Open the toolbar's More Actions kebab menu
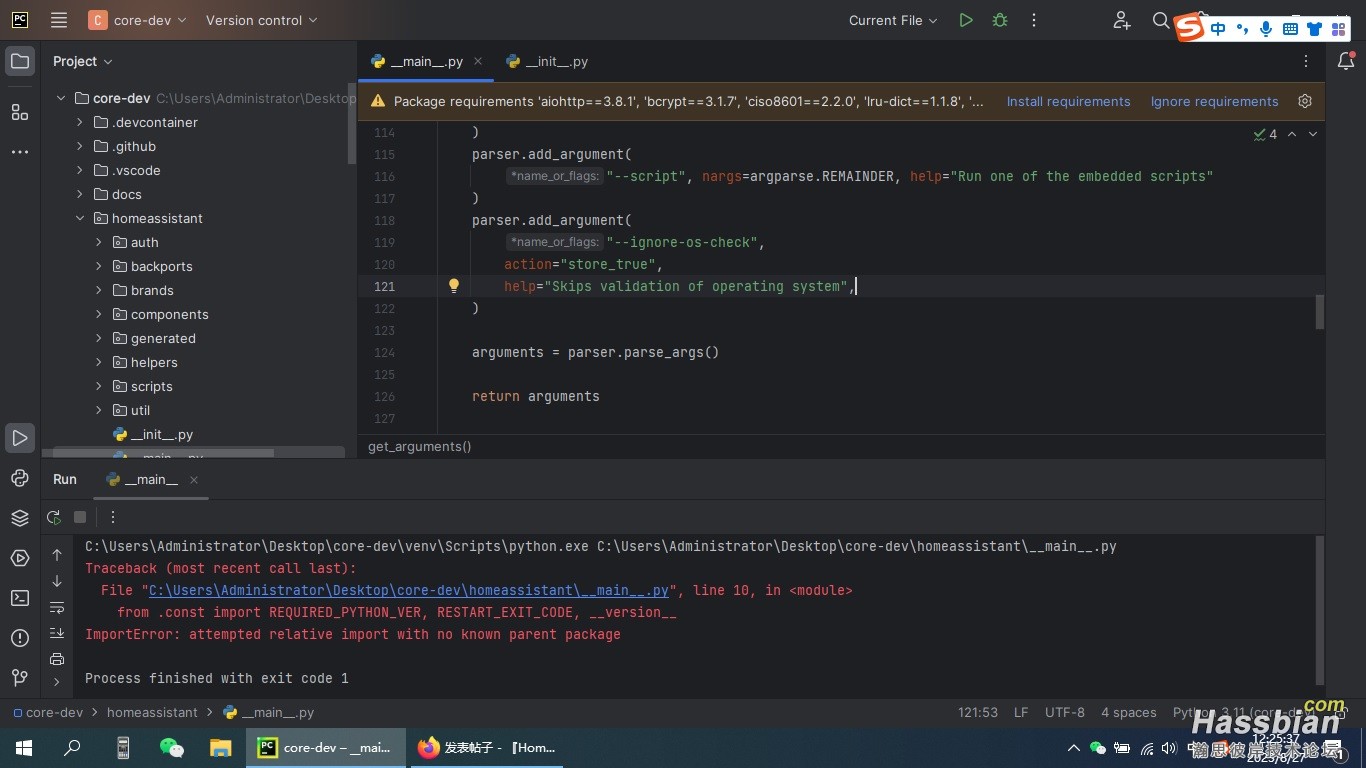The image size is (1366, 768). [x=1034, y=20]
